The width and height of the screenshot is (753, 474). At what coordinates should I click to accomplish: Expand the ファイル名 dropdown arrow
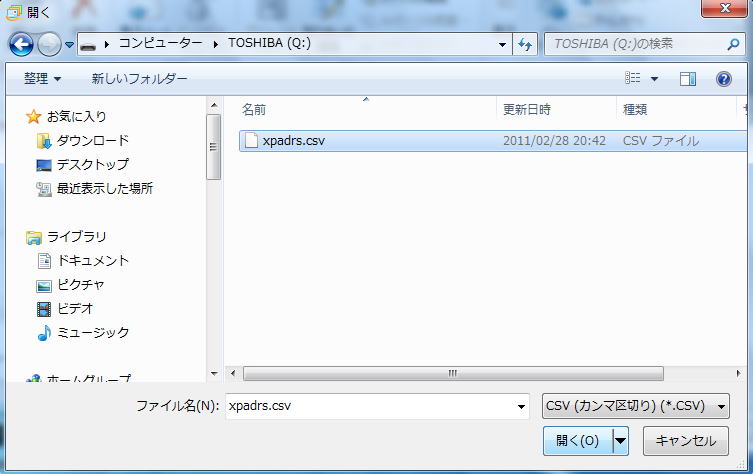pyautogui.click(x=522, y=407)
